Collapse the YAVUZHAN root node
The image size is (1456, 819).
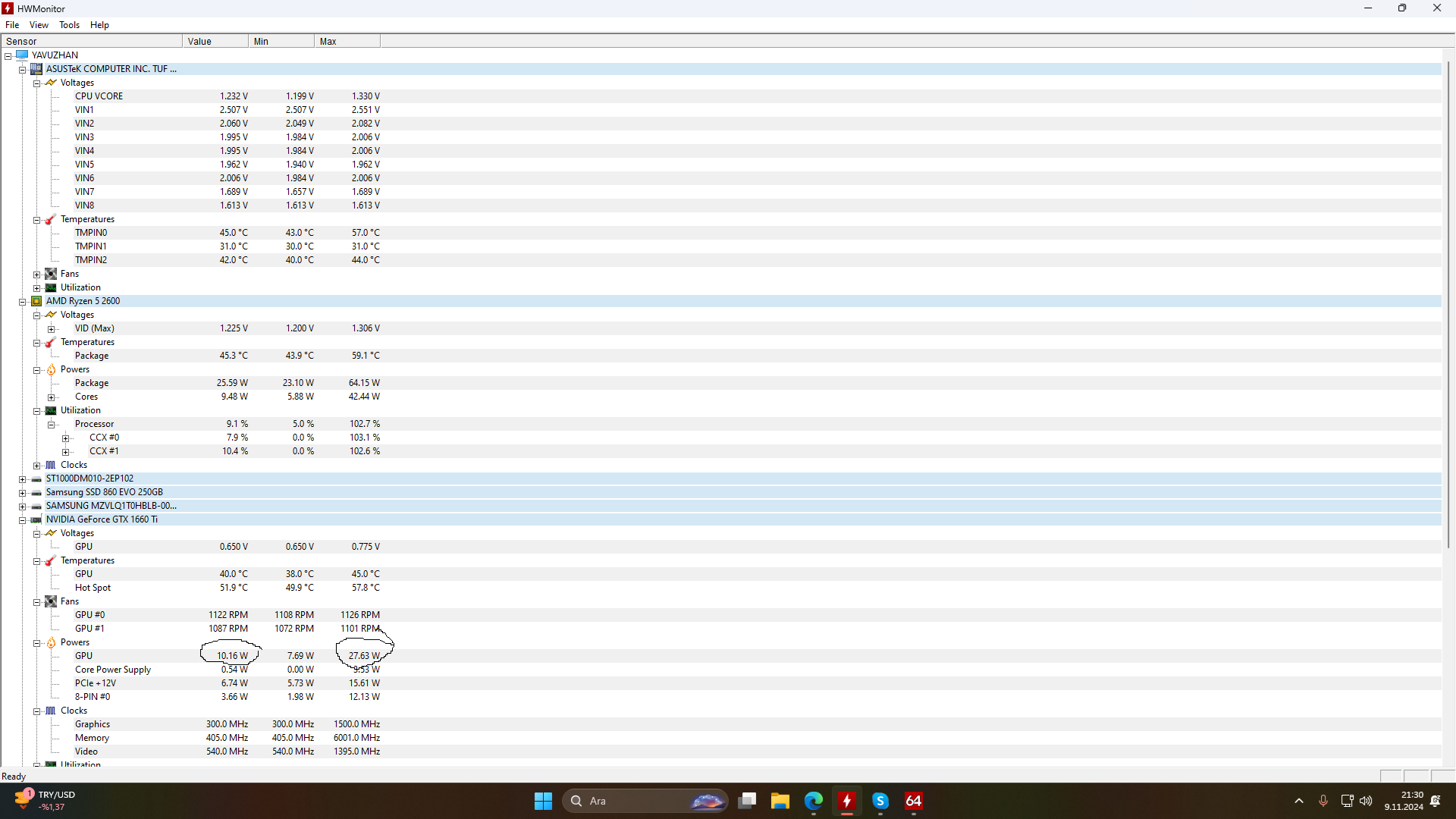pyautogui.click(x=8, y=55)
